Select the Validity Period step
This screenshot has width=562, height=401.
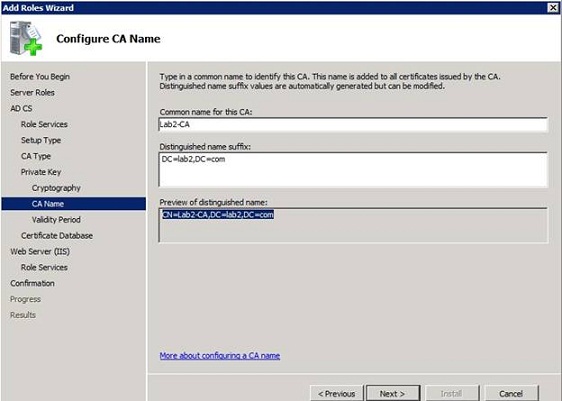point(56,220)
